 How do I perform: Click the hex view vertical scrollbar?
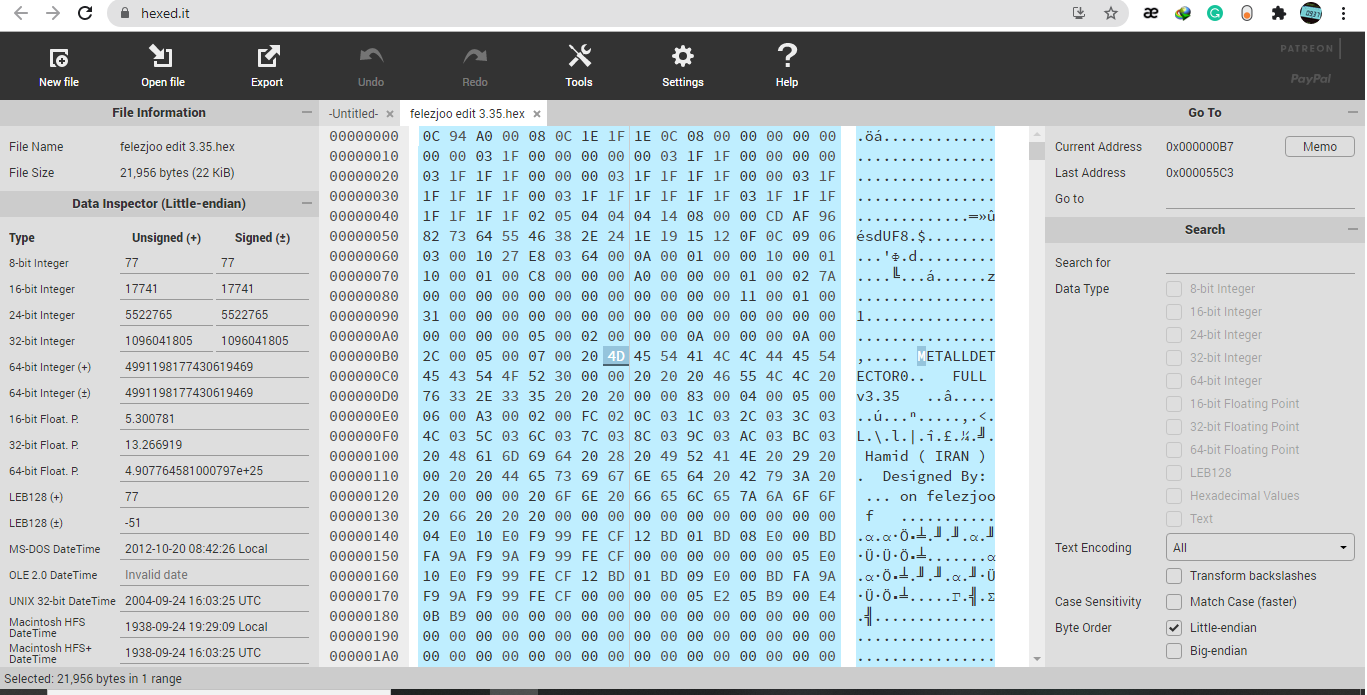tap(1036, 400)
